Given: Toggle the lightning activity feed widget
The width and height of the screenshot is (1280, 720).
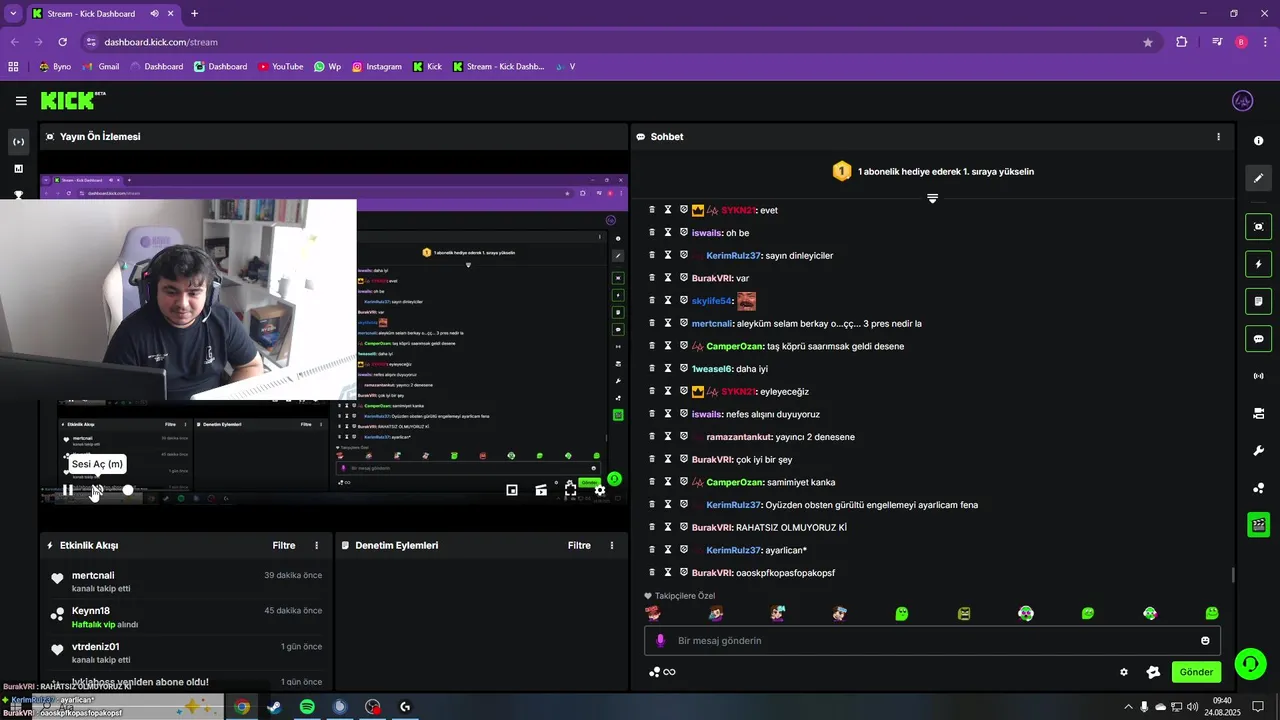Looking at the screenshot, I should pyautogui.click(x=1258, y=264).
